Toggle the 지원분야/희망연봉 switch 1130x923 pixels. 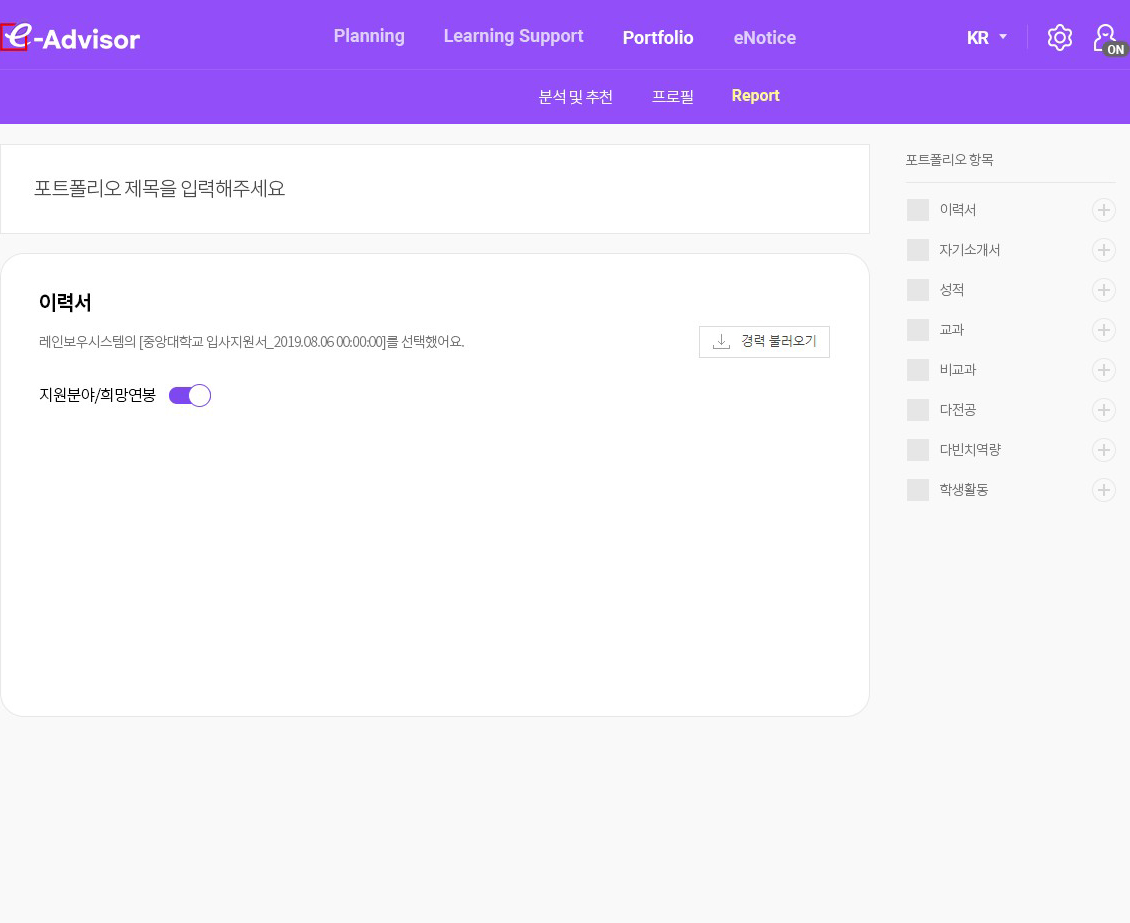click(190, 395)
